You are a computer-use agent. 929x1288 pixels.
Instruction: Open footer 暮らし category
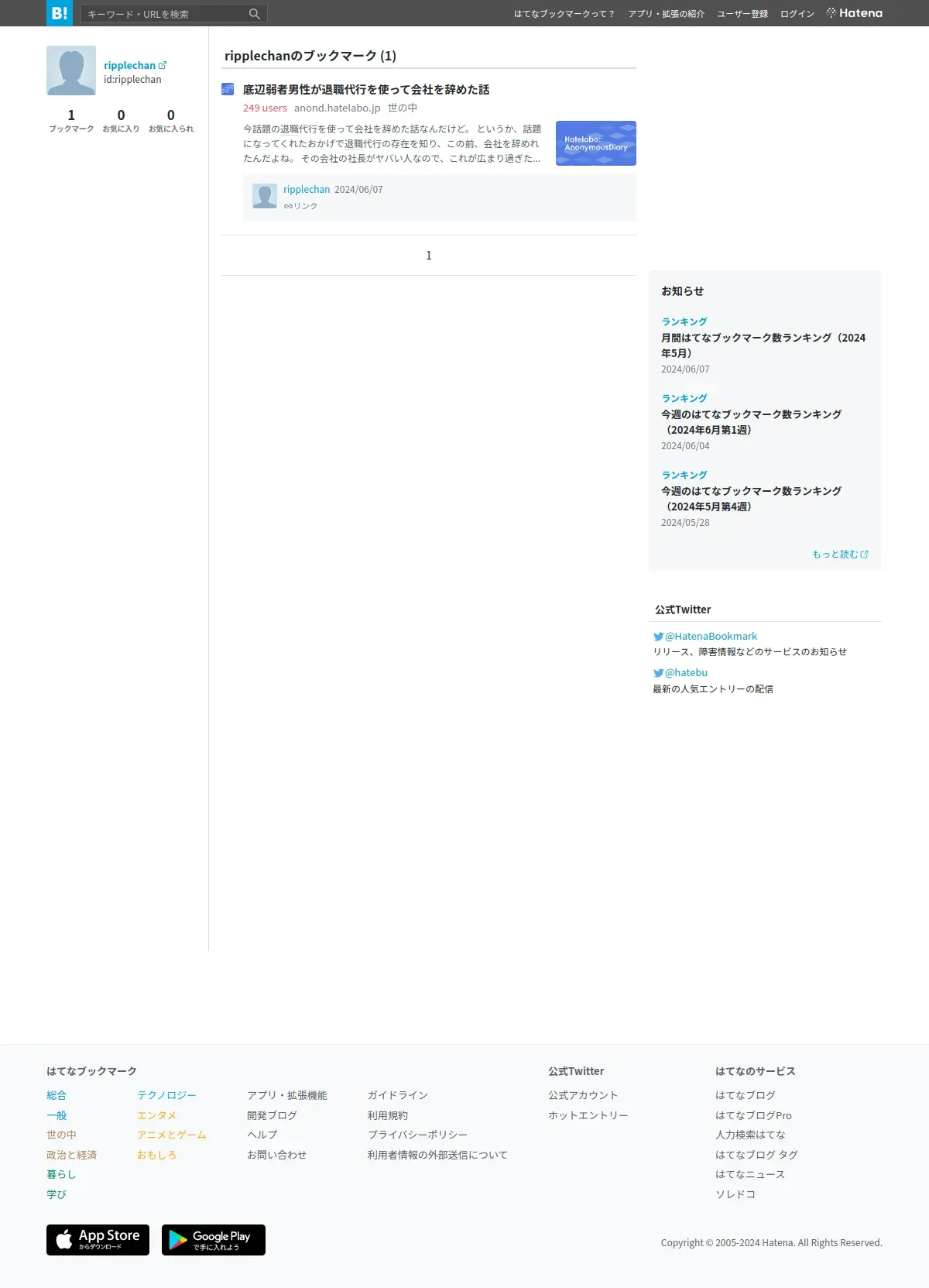coord(61,1174)
